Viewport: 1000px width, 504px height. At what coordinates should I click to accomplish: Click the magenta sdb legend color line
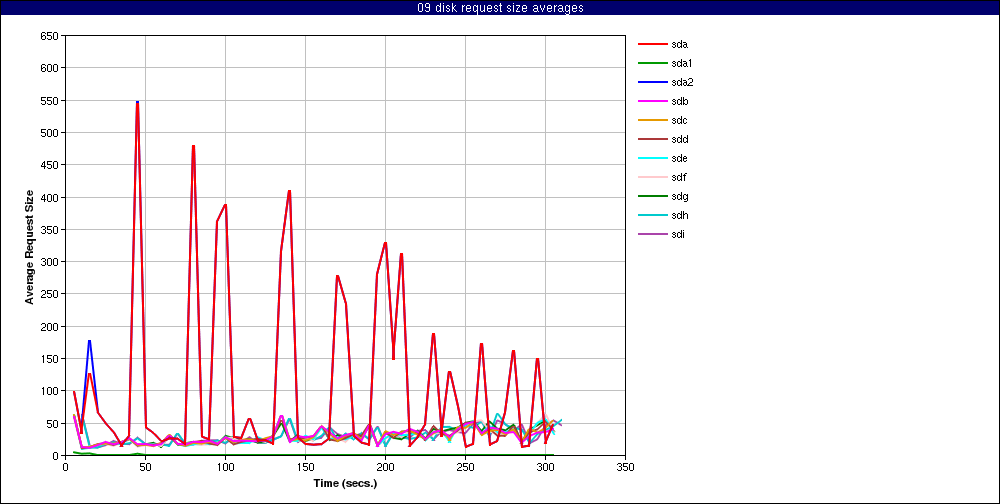pos(652,101)
